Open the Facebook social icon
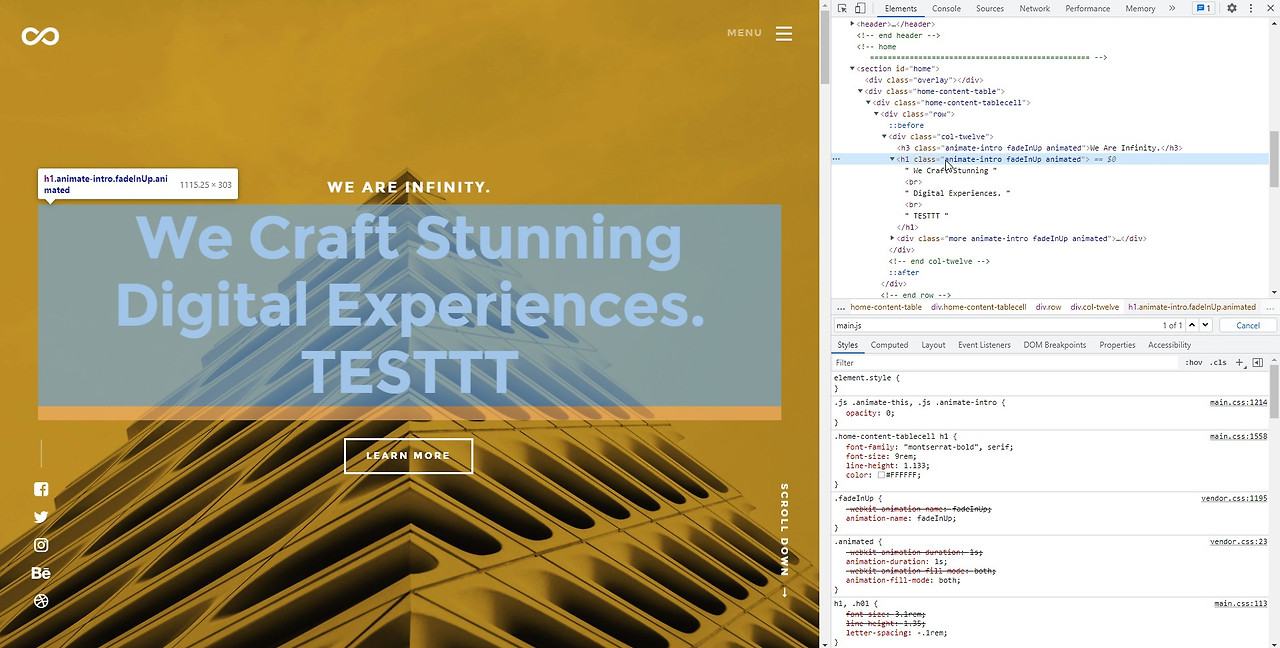The width and height of the screenshot is (1280, 648). [x=41, y=489]
